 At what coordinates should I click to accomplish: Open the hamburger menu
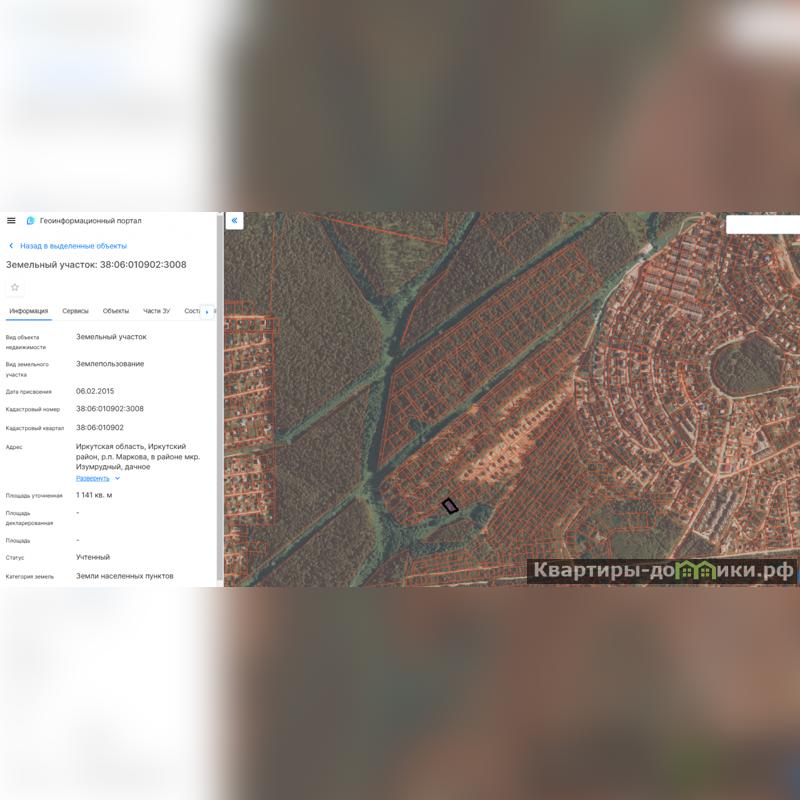[x=11, y=220]
